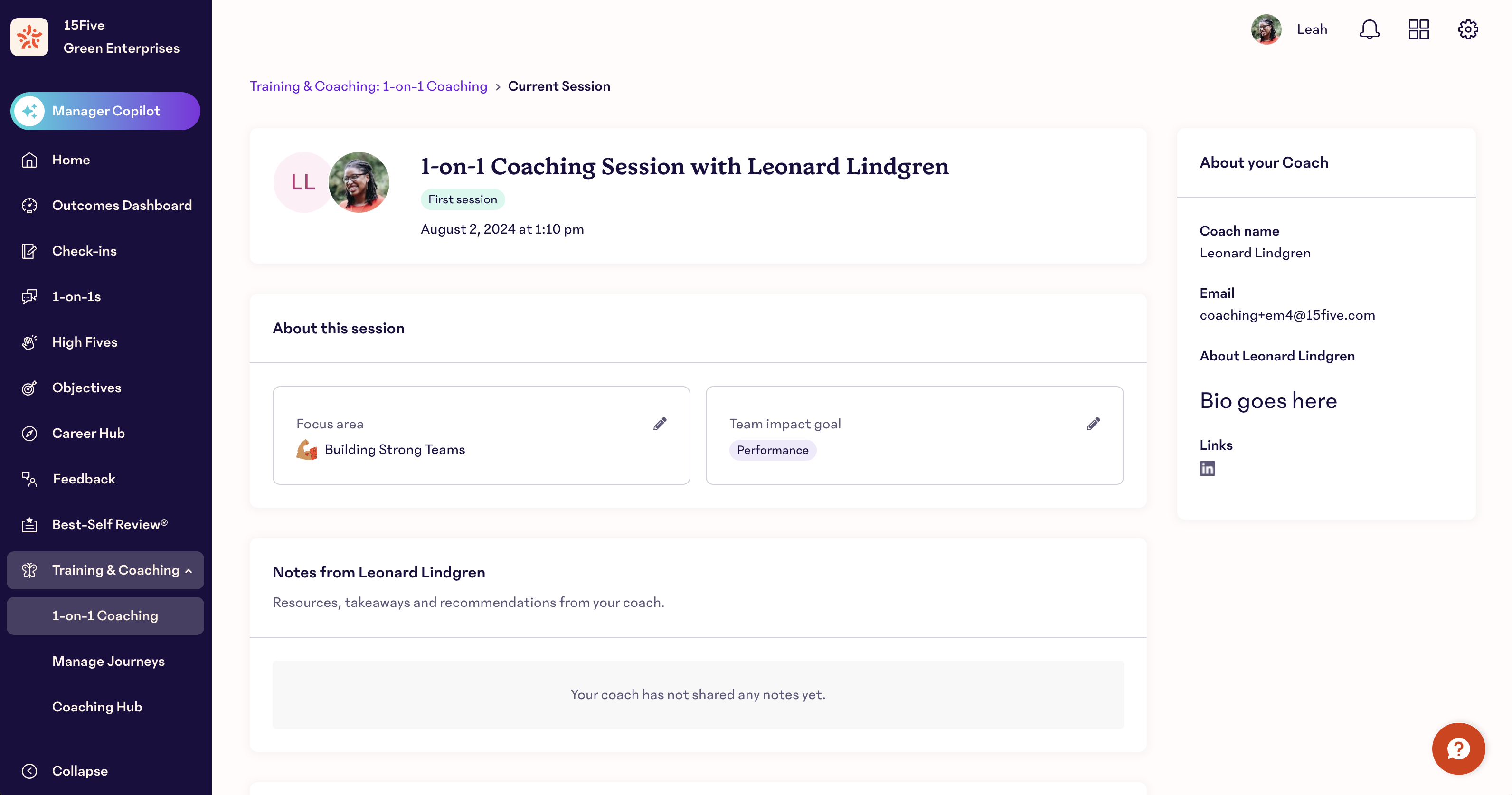Image resolution: width=1512 pixels, height=795 pixels.
Task: Open the Manager Copilot sparkle button
Action: (x=105, y=111)
